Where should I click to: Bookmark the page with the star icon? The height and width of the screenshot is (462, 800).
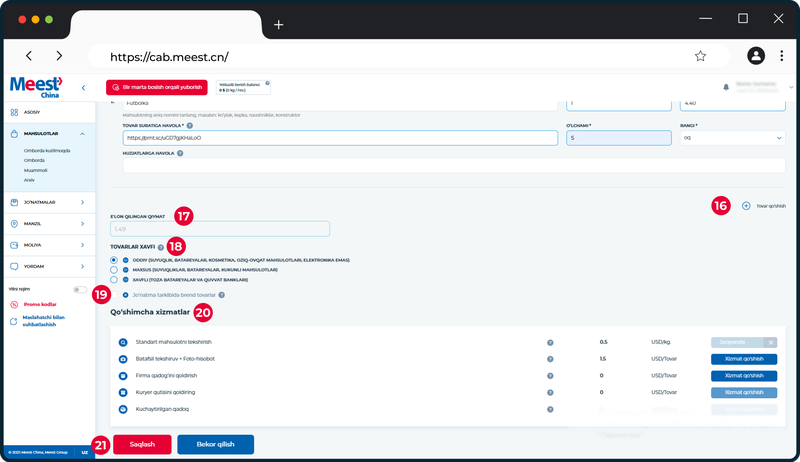pyautogui.click(x=701, y=56)
